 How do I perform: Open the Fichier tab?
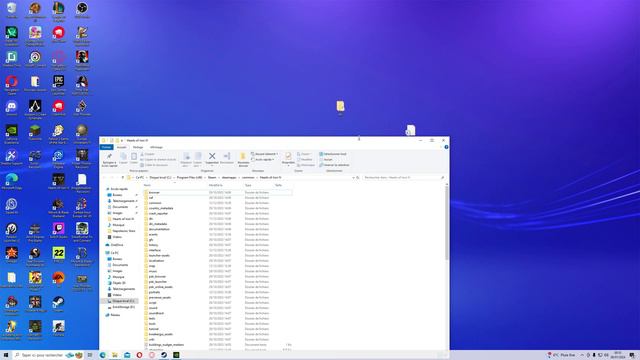coord(106,147)
